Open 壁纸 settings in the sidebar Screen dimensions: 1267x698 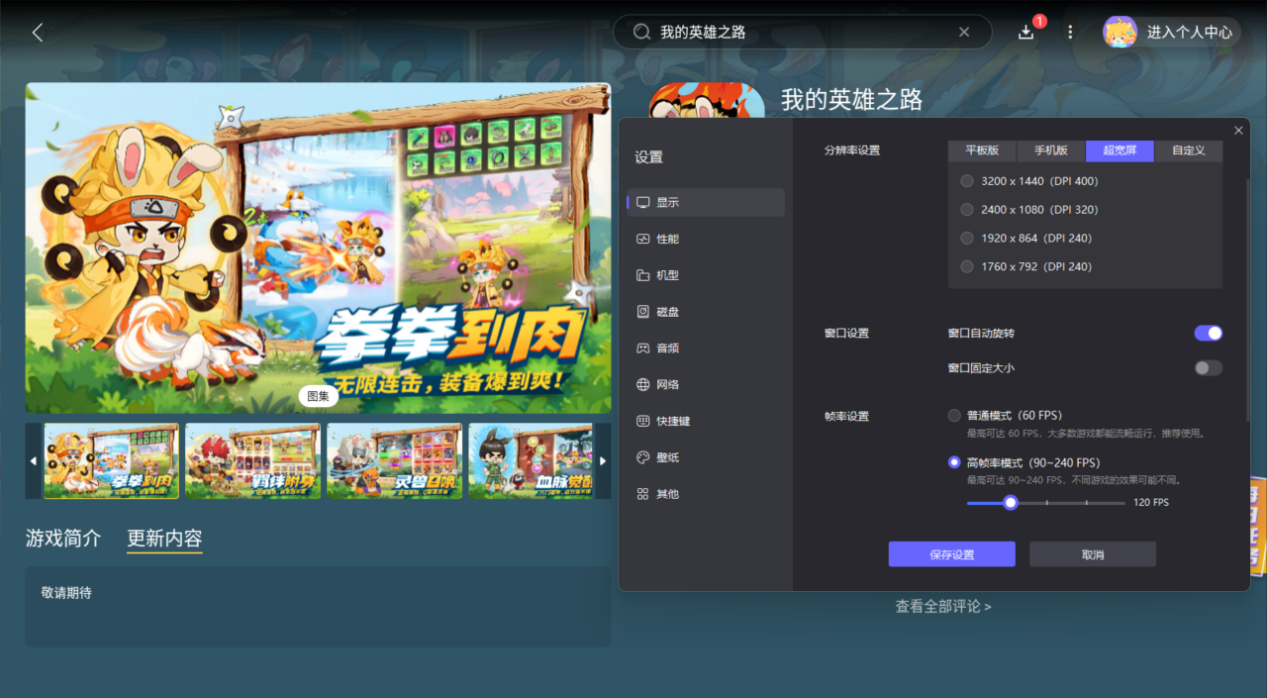(706, 457)
